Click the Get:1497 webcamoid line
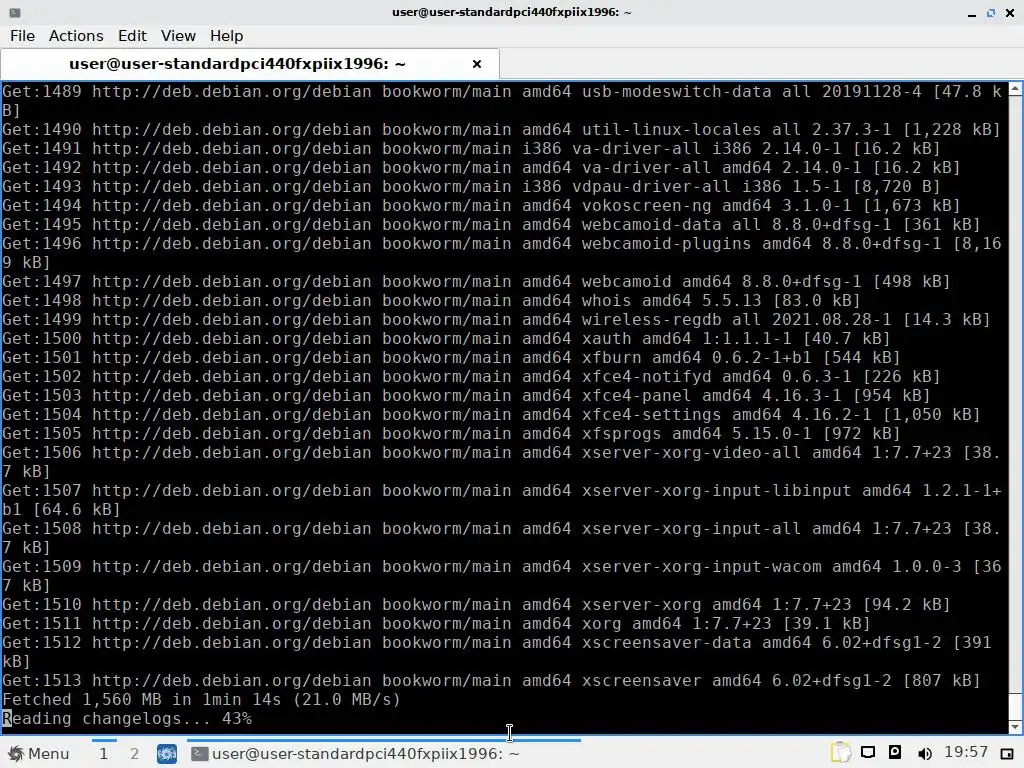1024x768 pixels. [x=476, y=281]
